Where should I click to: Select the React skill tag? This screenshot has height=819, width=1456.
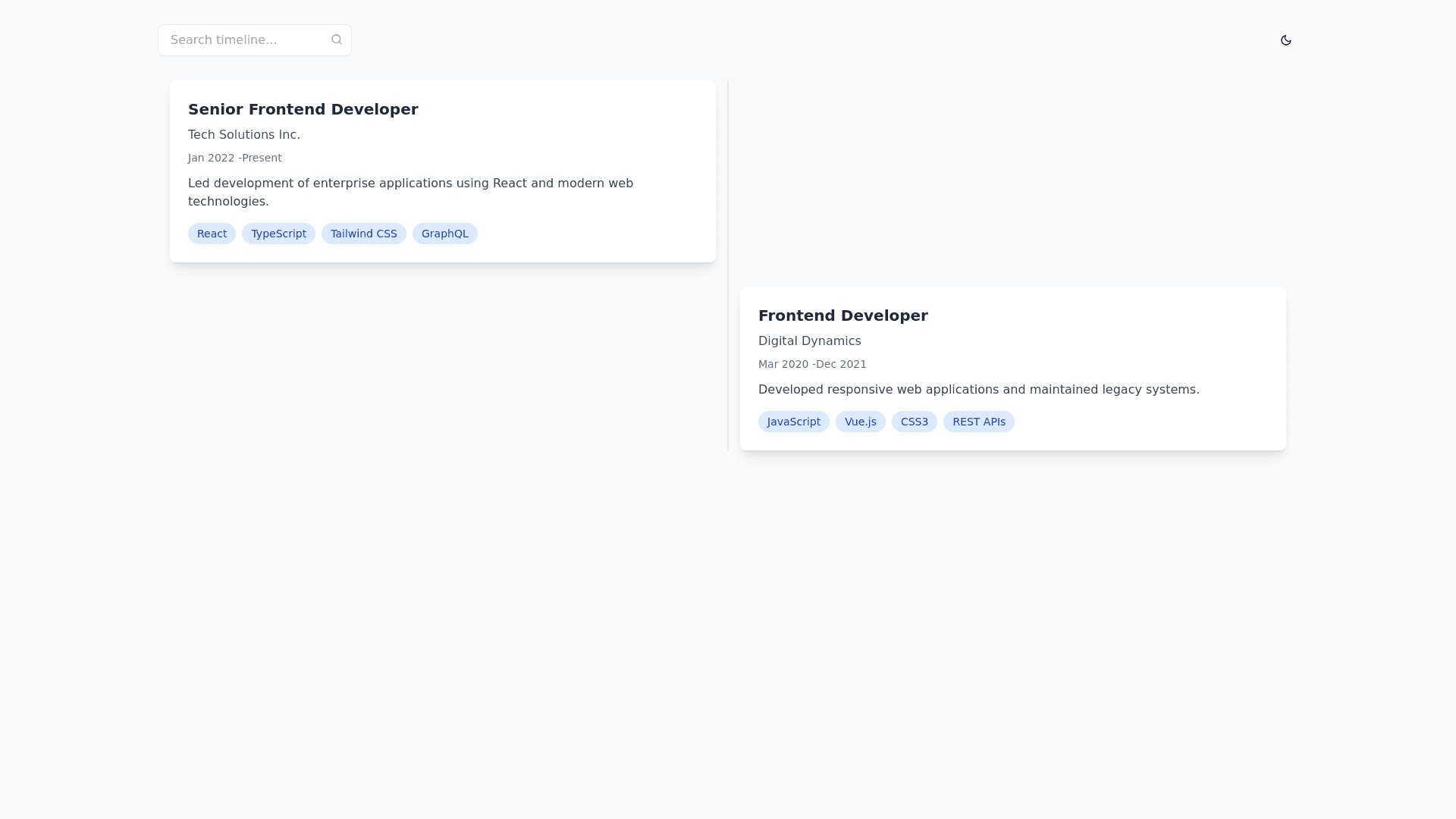(212, 234)
